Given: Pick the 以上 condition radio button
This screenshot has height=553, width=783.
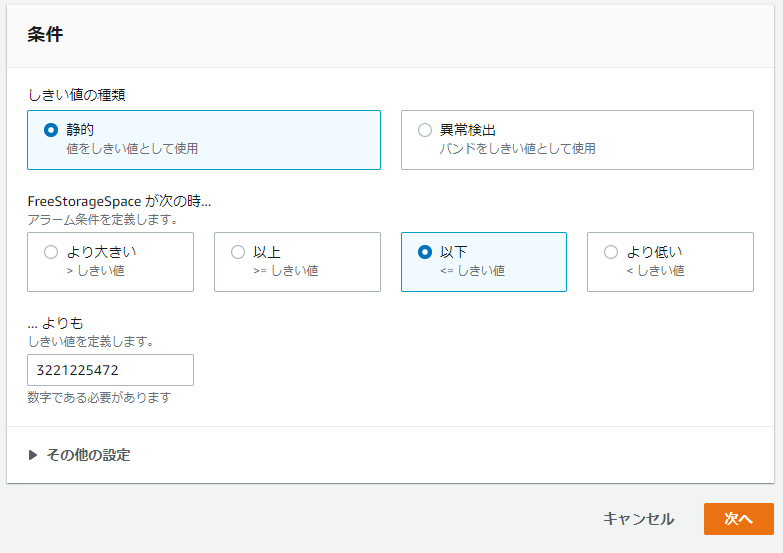Looking at the screenshot, I should (x=238, y=252).
